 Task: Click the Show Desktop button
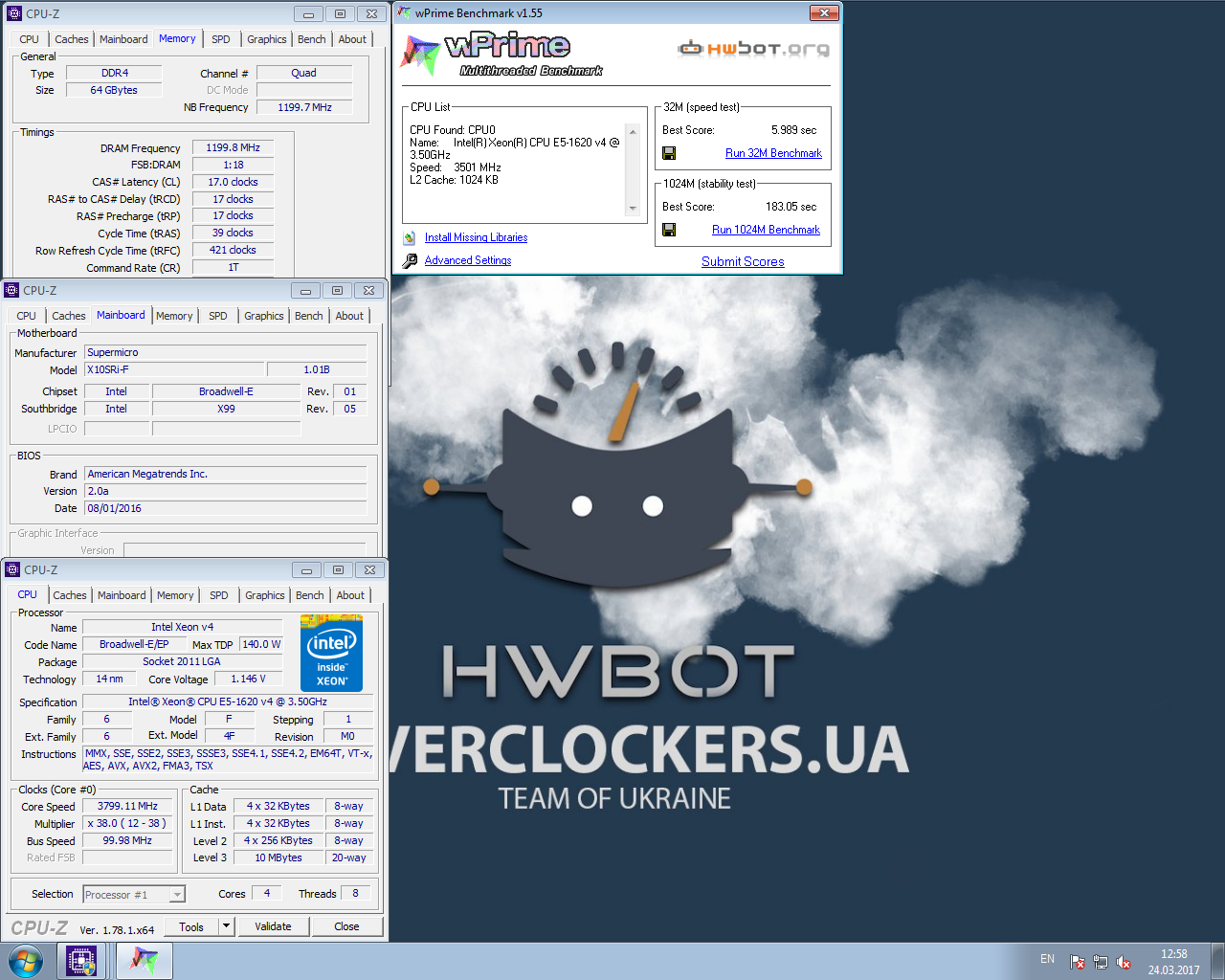point(1218,961)
